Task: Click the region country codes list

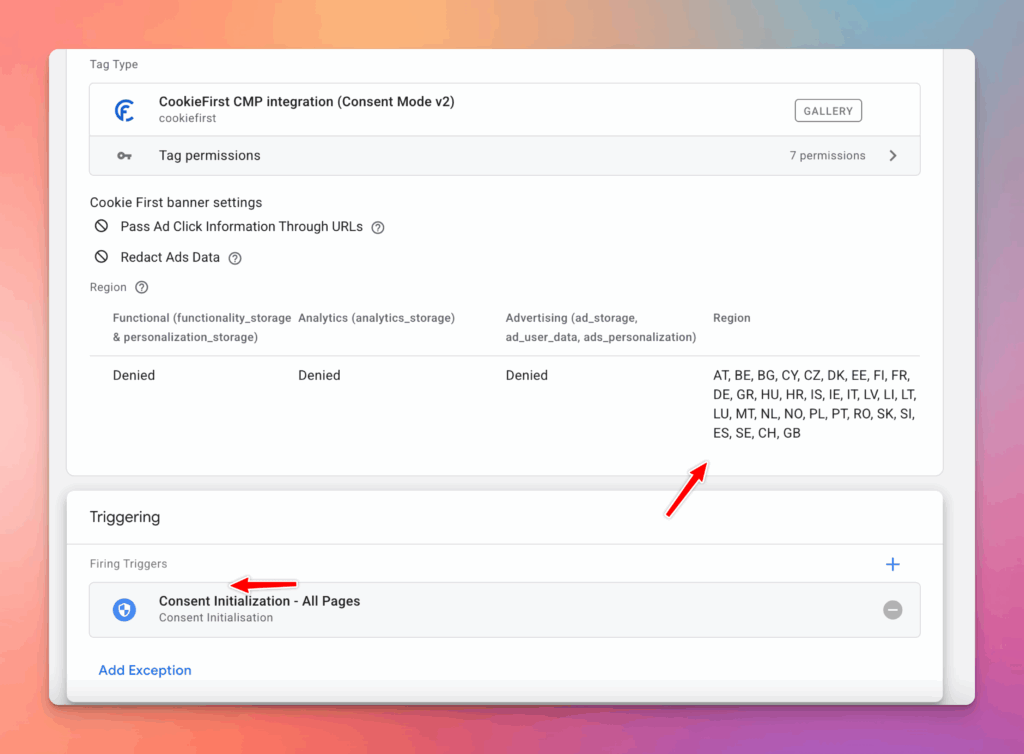Action: pyautogui.click(x=813, y=404)
